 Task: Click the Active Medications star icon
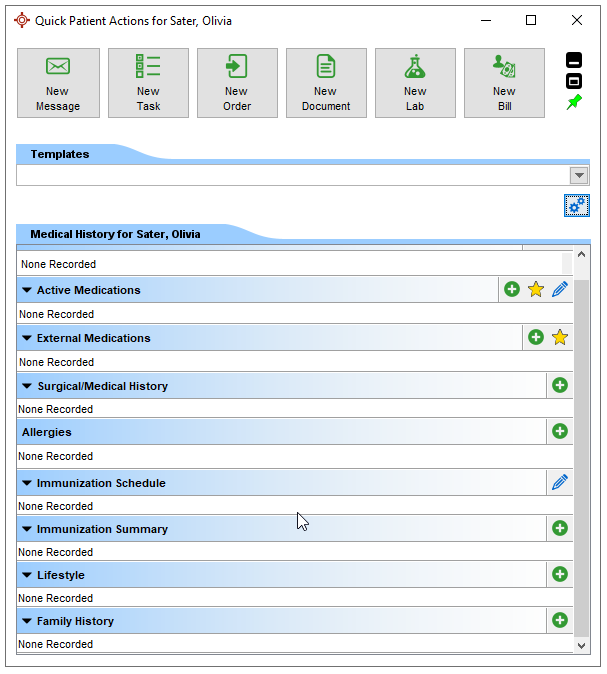point(536,289)
